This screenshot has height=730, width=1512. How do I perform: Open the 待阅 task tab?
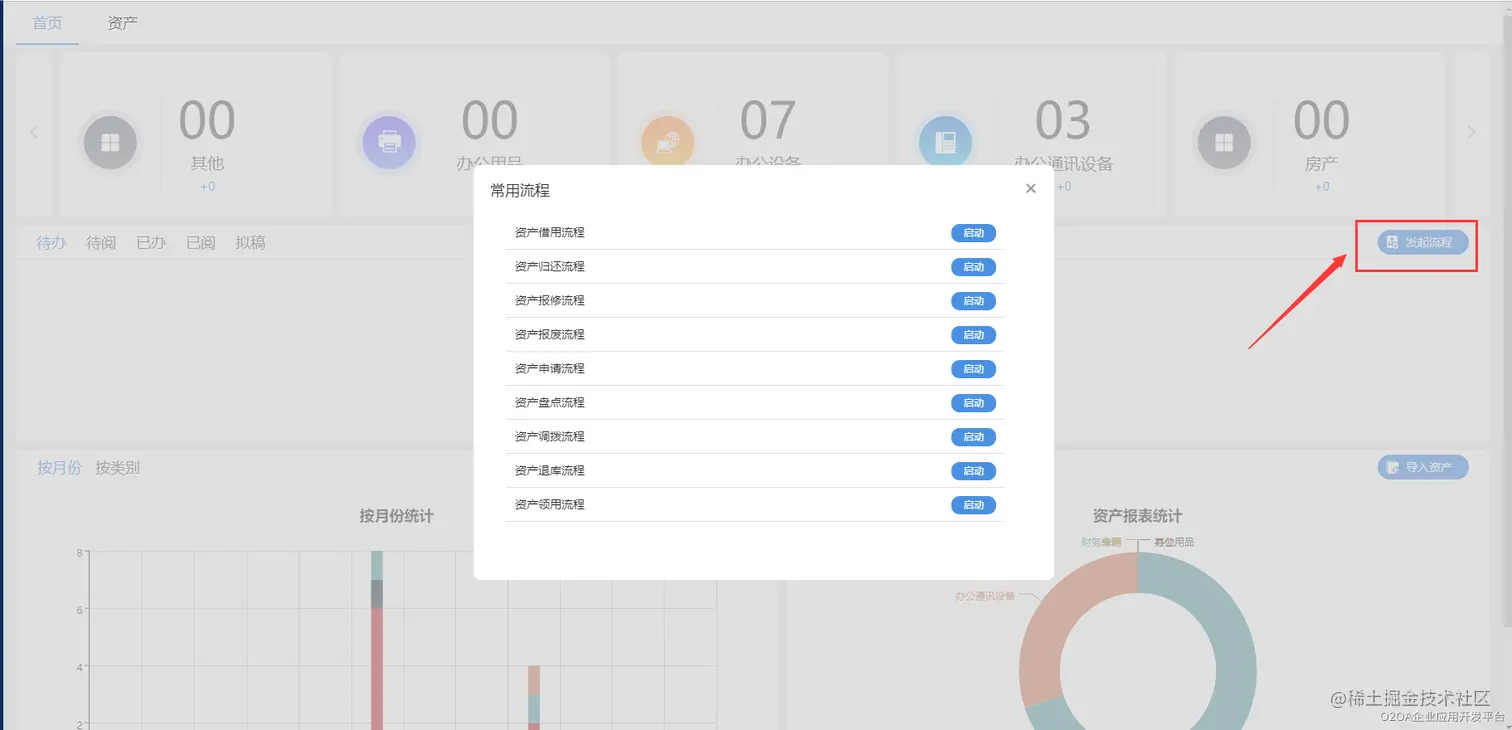[101, 242]
